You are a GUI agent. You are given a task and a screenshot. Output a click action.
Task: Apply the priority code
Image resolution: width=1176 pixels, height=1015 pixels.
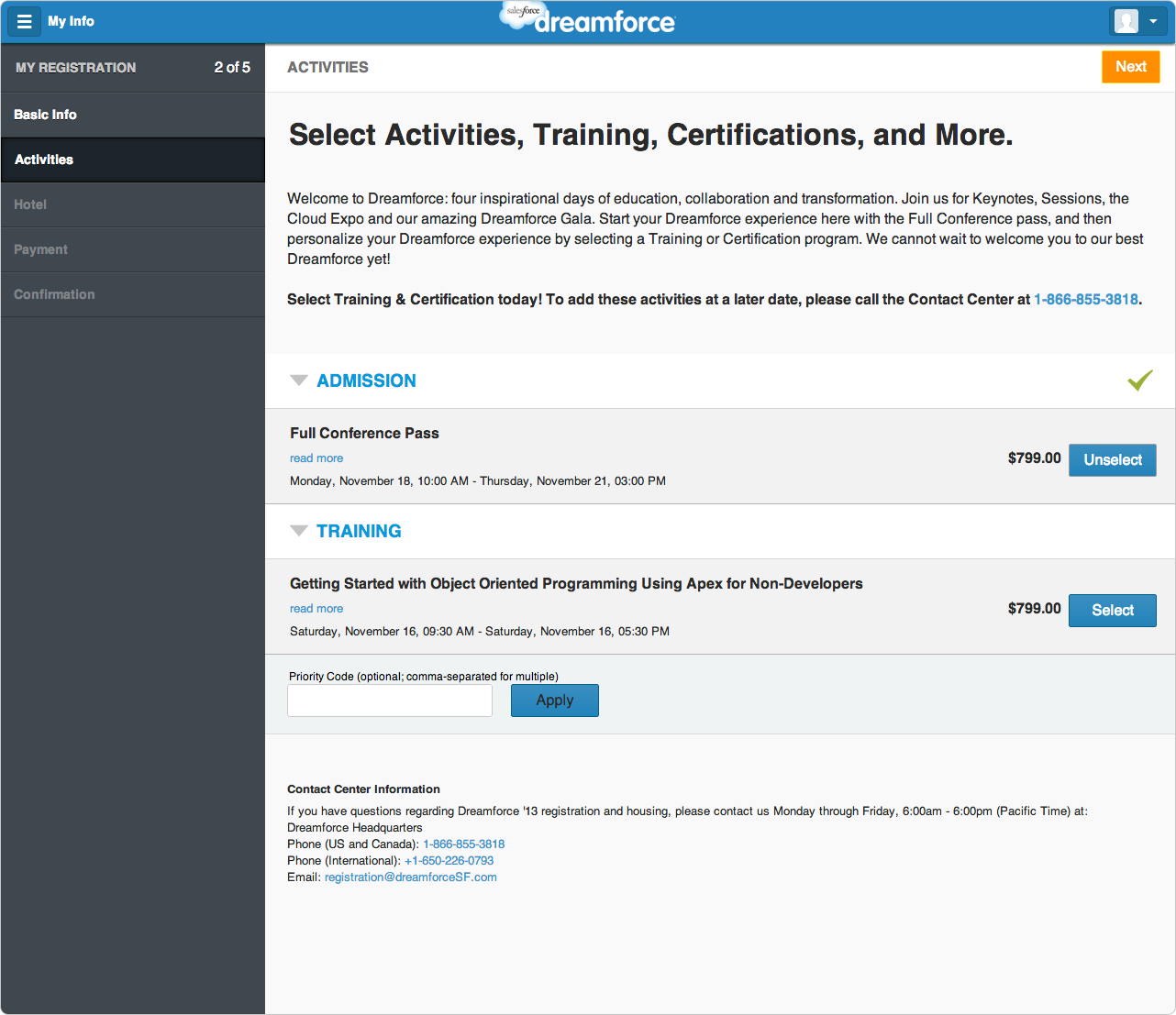pos(555,701)
